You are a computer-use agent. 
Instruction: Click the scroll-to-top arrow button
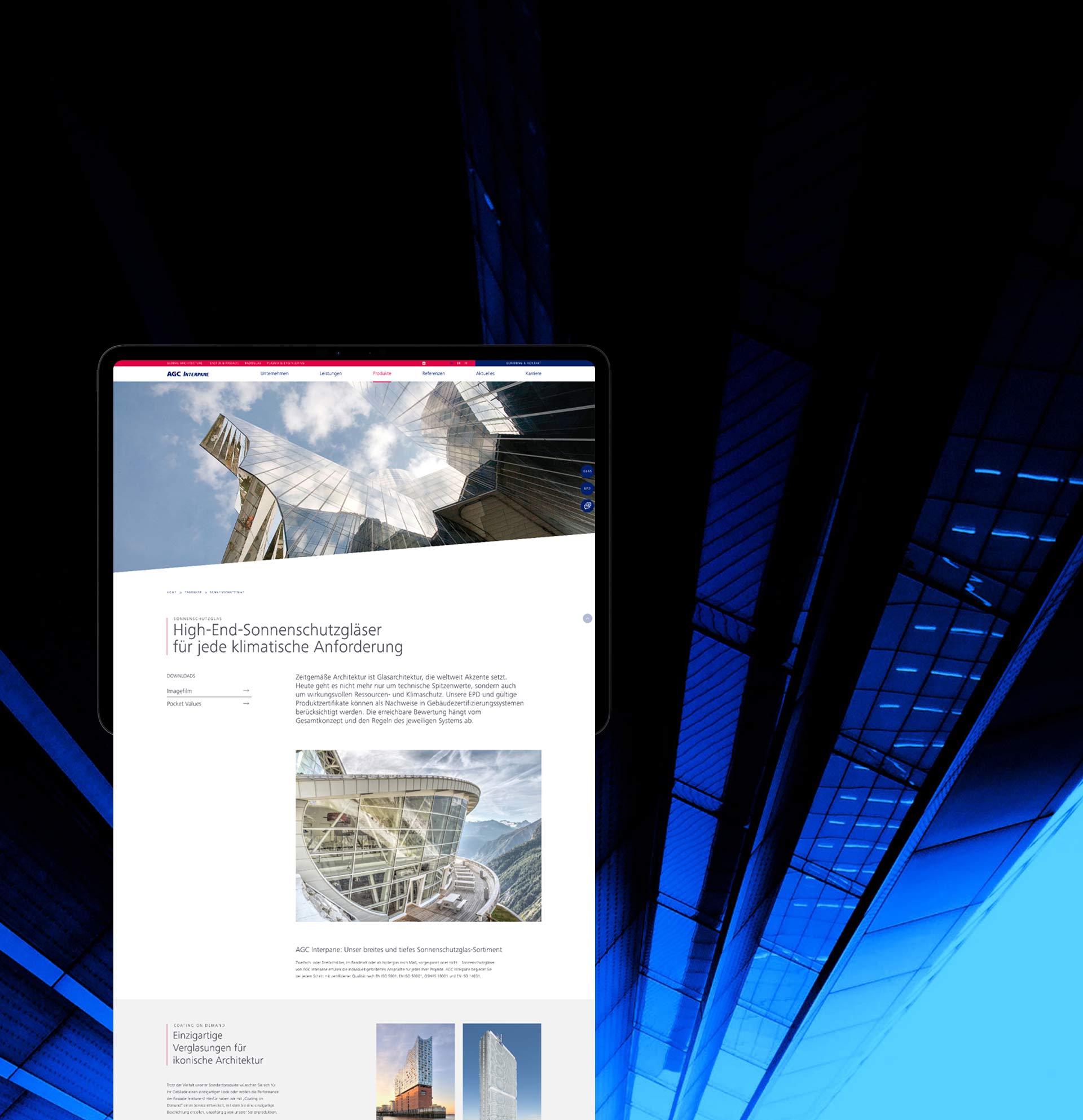[587, 618]
